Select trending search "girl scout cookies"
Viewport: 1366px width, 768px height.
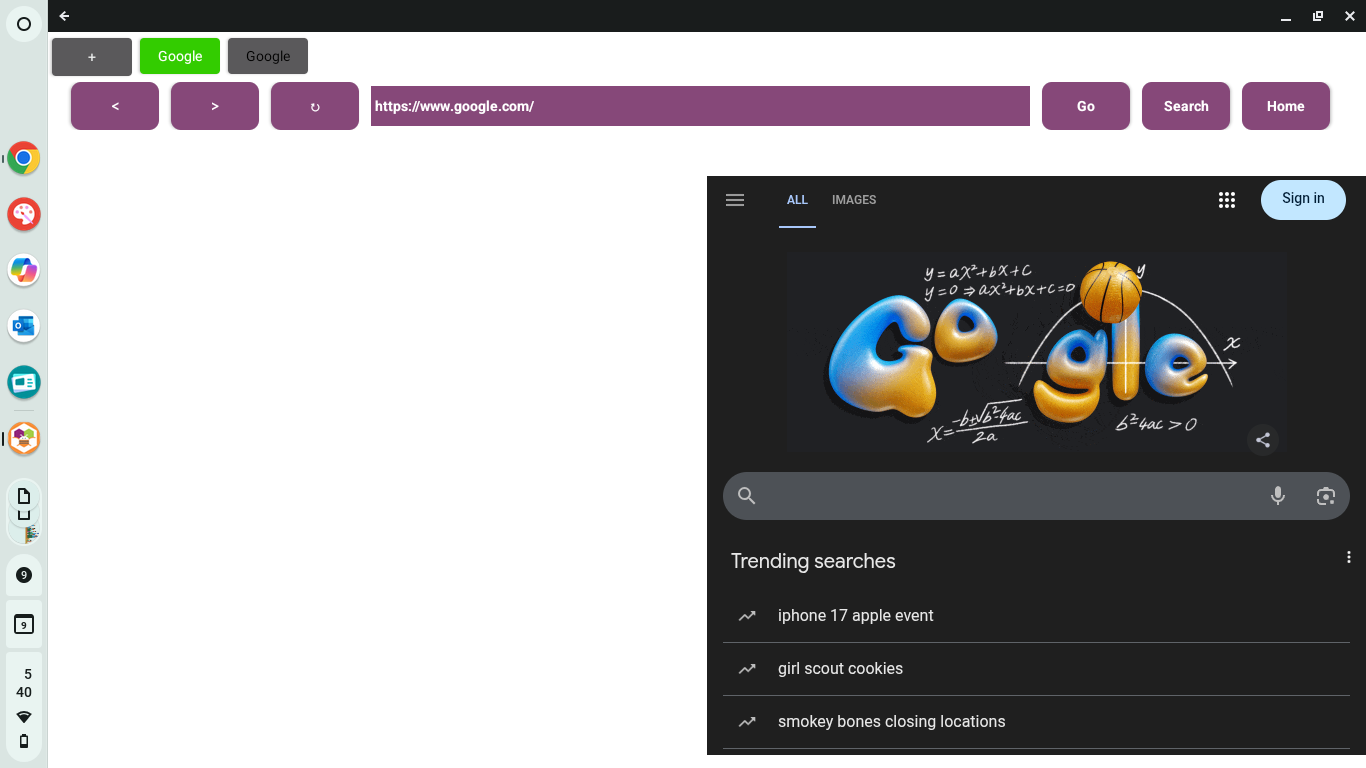pos(840,669)
